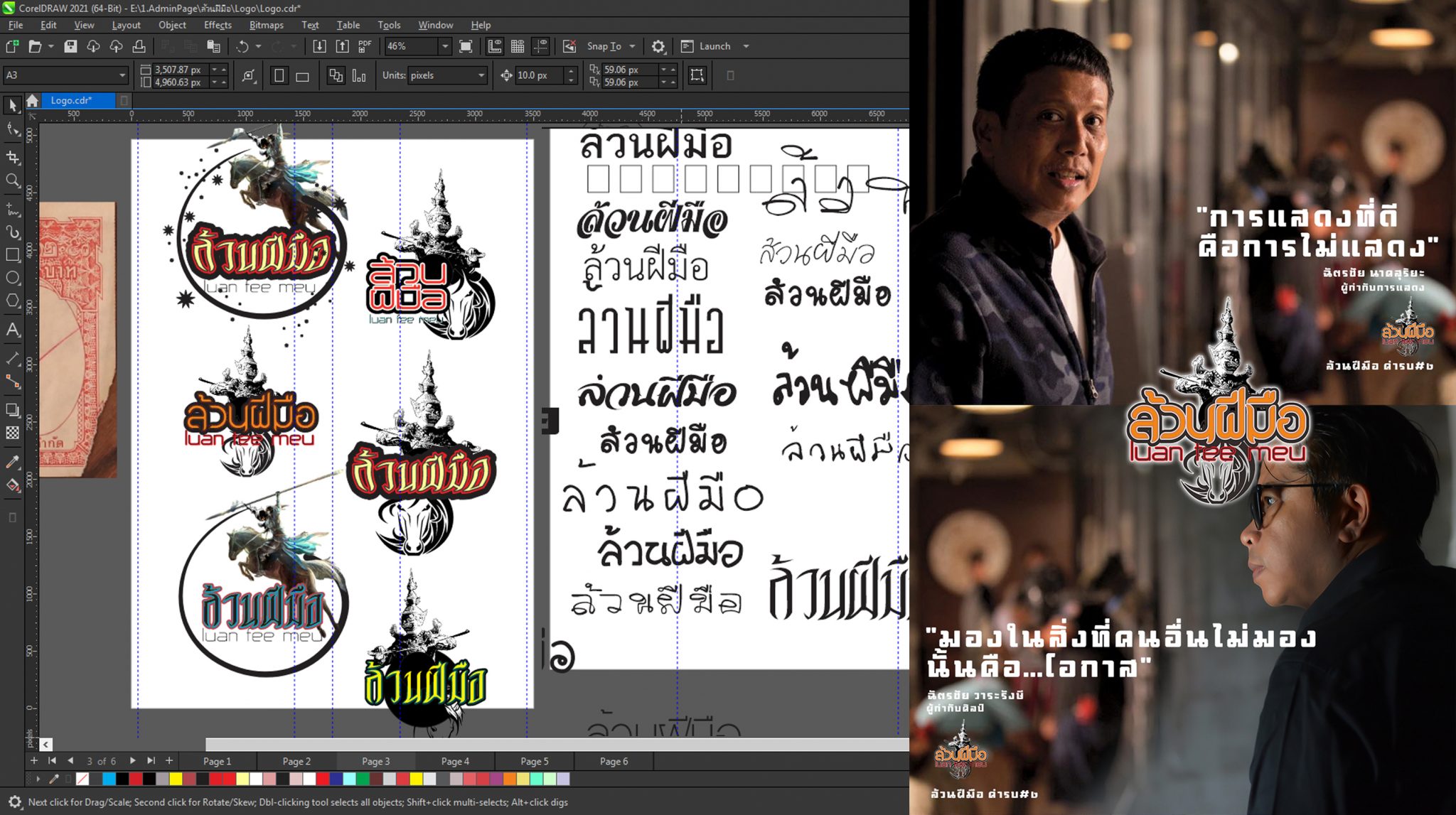
Task: Go to next page arrow
Action: [x=132, y=760]
